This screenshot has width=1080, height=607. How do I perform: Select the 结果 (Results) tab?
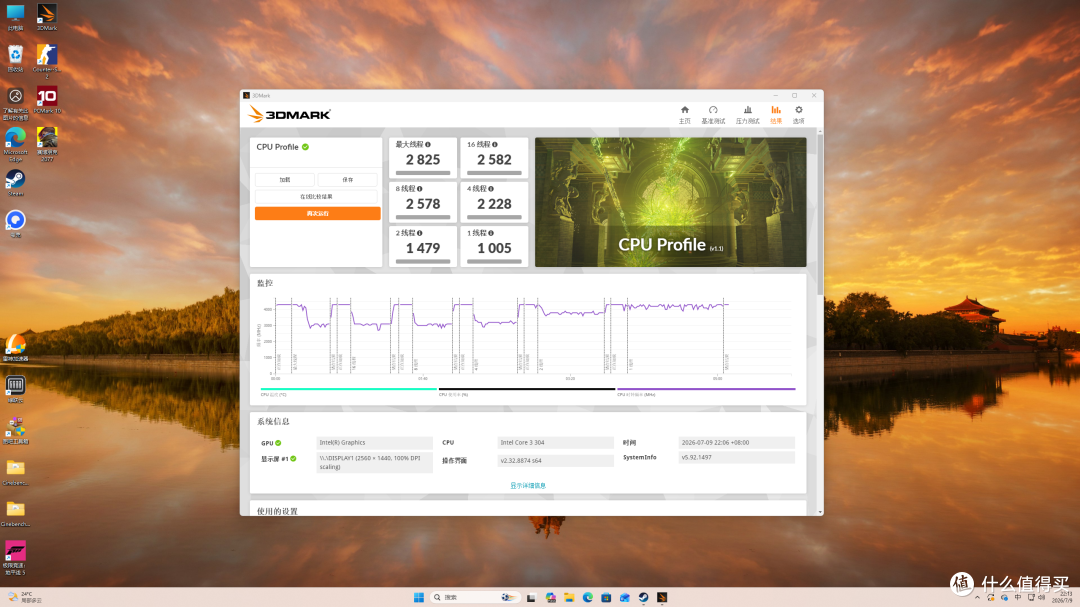pyautogui.click(x=776, y=114)
